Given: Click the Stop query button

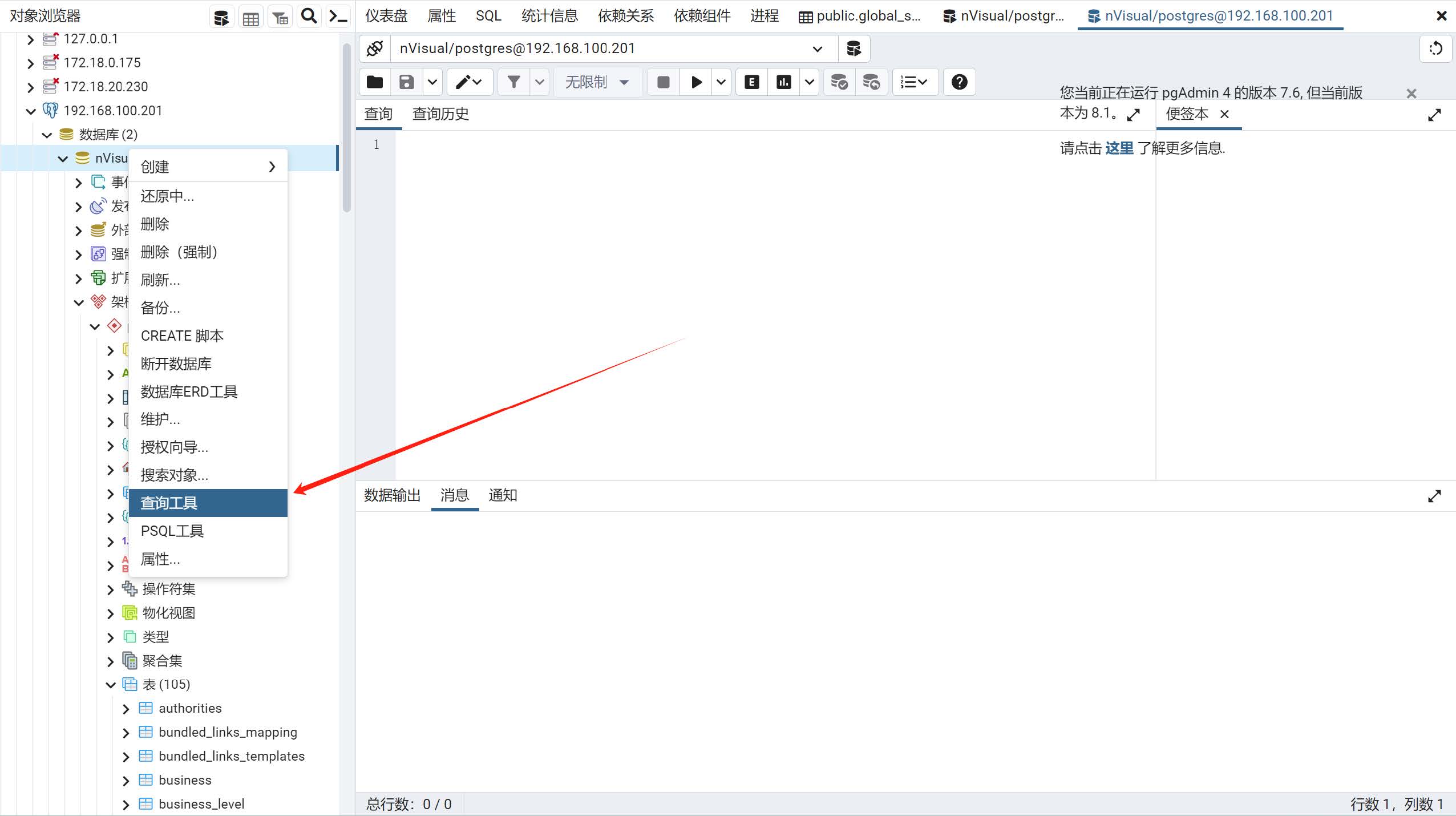Looking at the screenshot, I should tap(663, 82).
